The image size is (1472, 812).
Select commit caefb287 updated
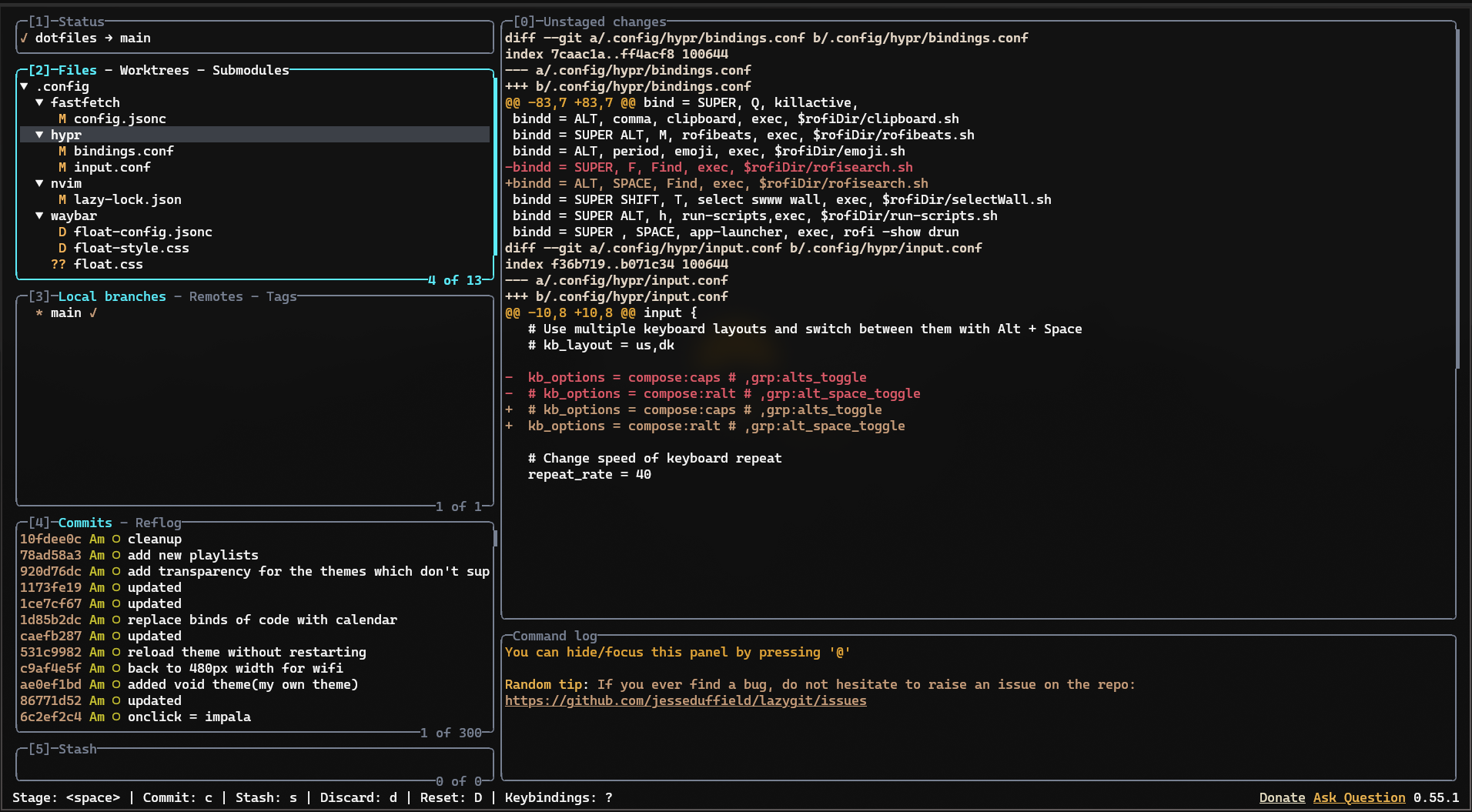(255, 636)
